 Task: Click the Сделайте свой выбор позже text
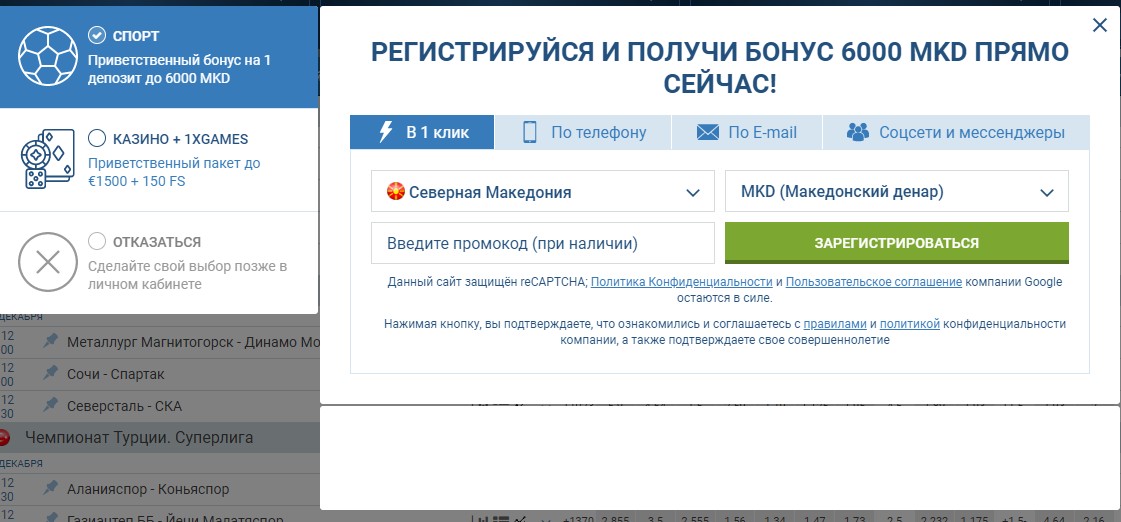[187, 275]
